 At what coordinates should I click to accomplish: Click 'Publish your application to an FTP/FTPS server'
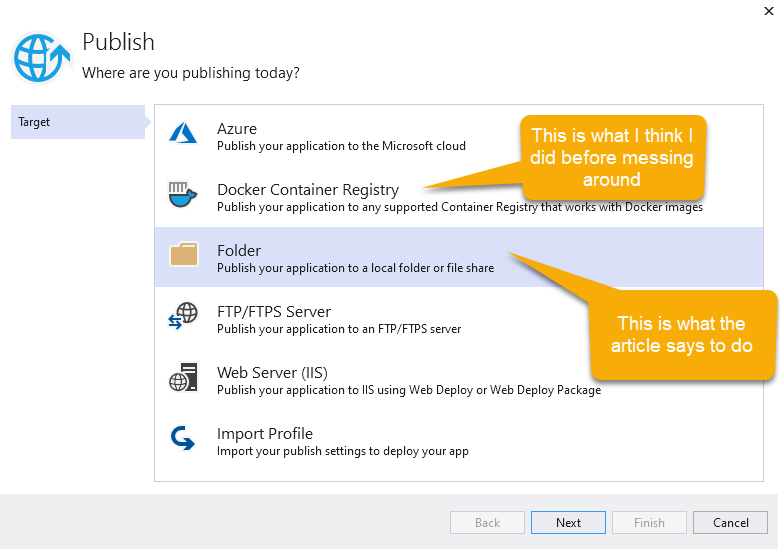[339, 329]
